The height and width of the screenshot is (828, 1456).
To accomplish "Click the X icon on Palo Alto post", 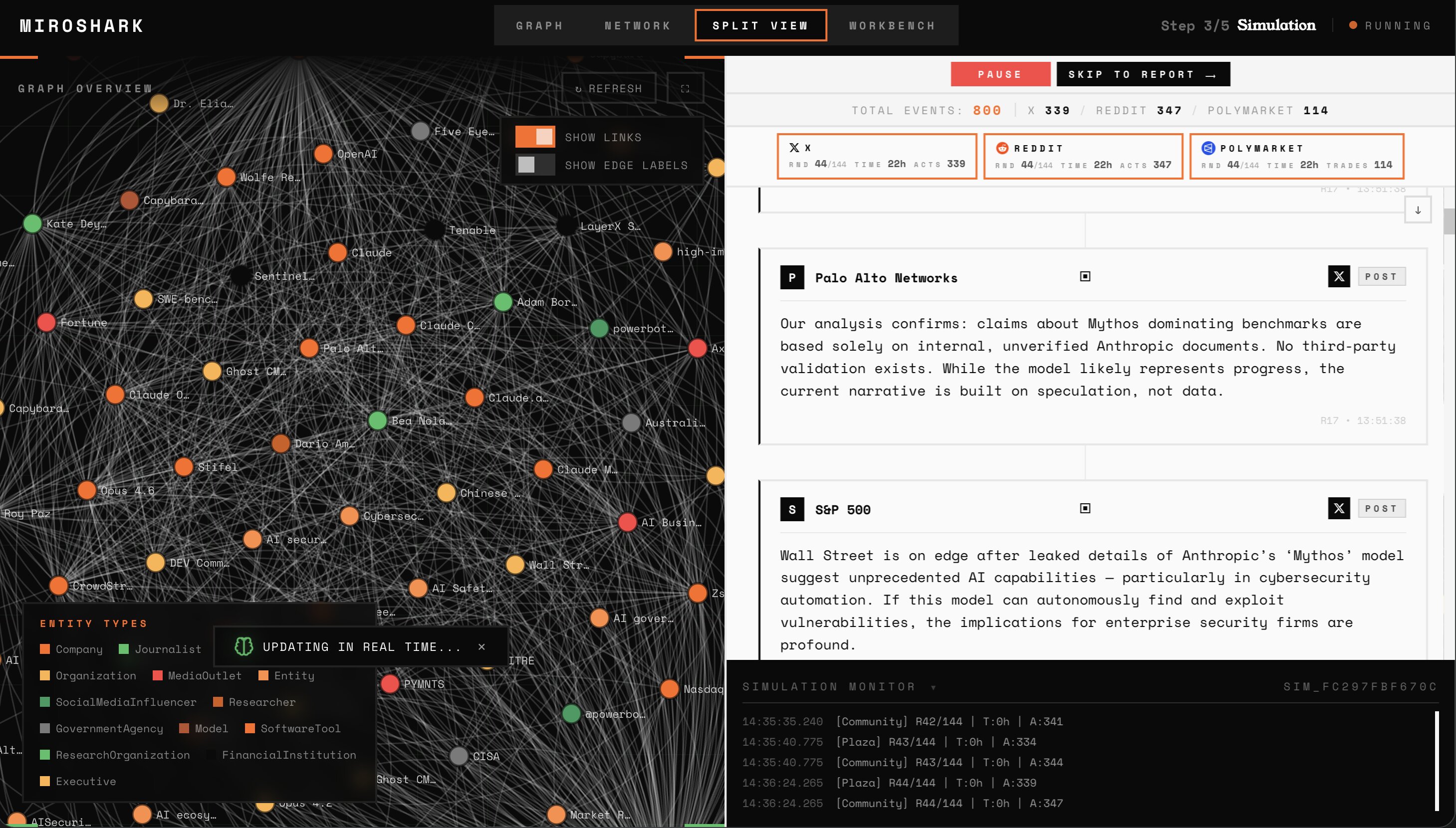I will [x=1338, y=277].
